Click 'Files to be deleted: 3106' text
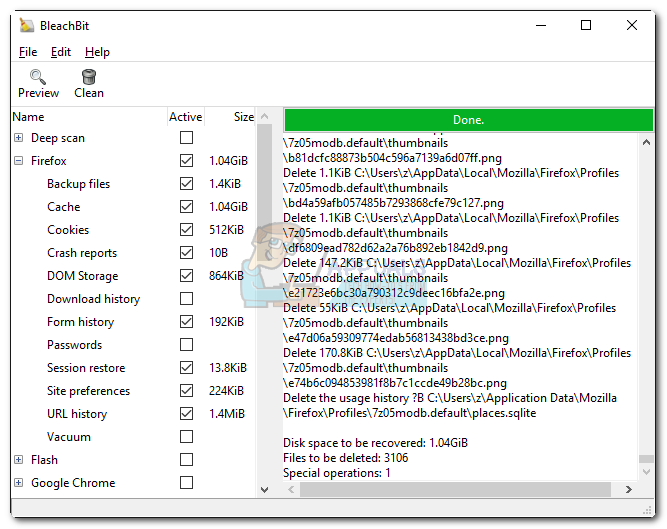The height and width of the screenshot is (529, 667). [x=345, y=458]
